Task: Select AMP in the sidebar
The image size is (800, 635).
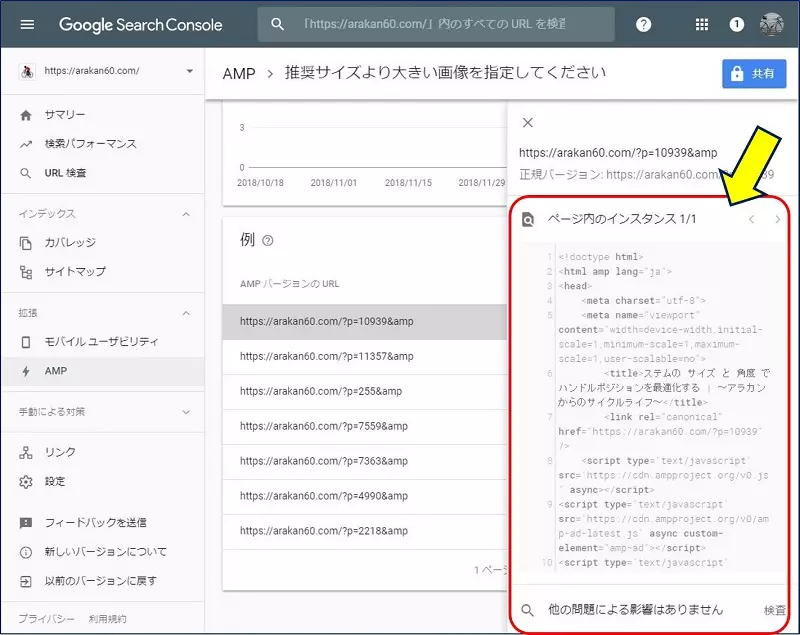Action: click(102, 371)
